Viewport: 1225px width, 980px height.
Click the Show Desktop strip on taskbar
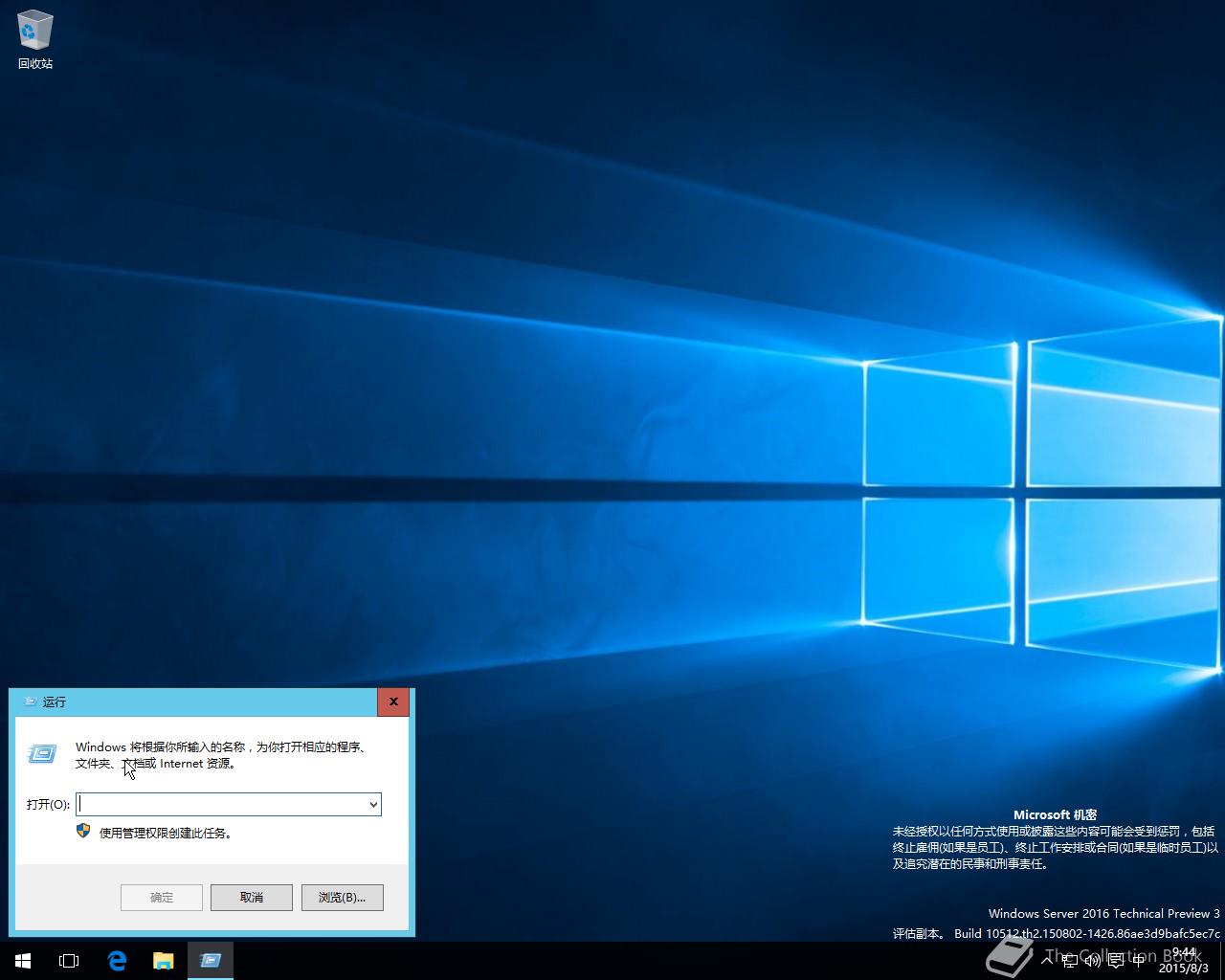[x=1222, y=961]
